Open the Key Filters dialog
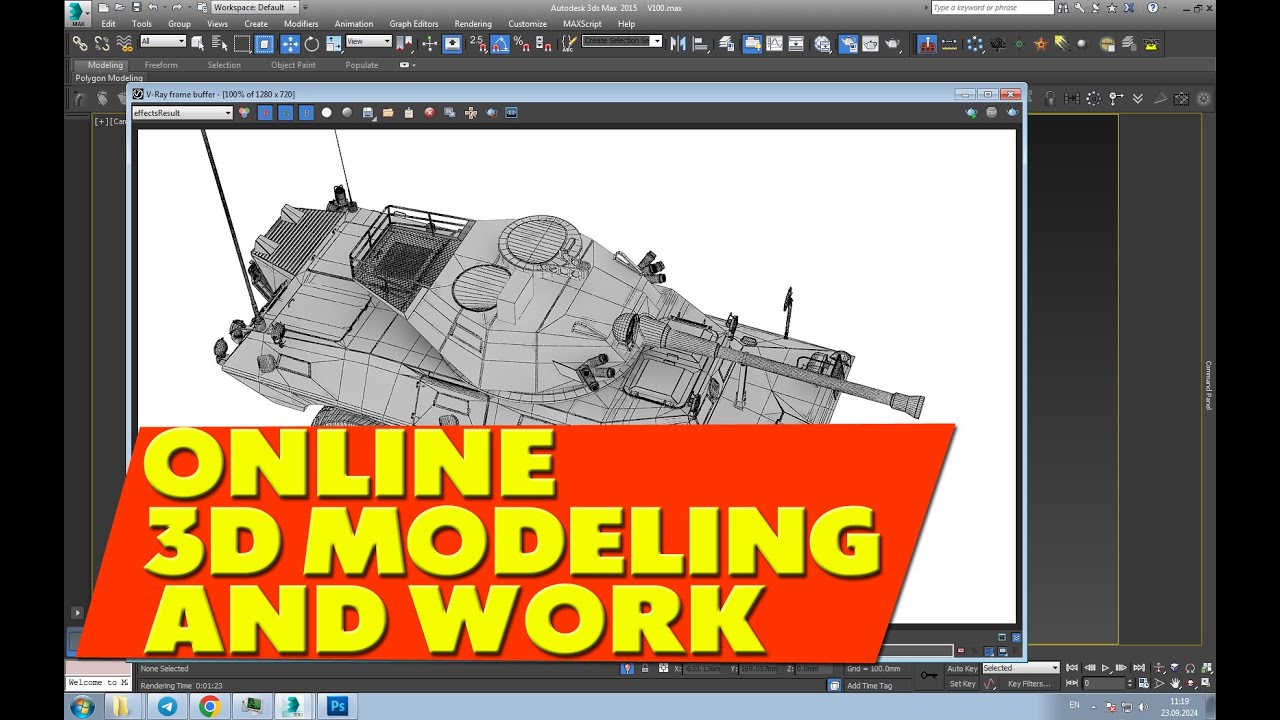Image resolution: width=1280 pixels, height=720 pixels. coord(1029,684)
